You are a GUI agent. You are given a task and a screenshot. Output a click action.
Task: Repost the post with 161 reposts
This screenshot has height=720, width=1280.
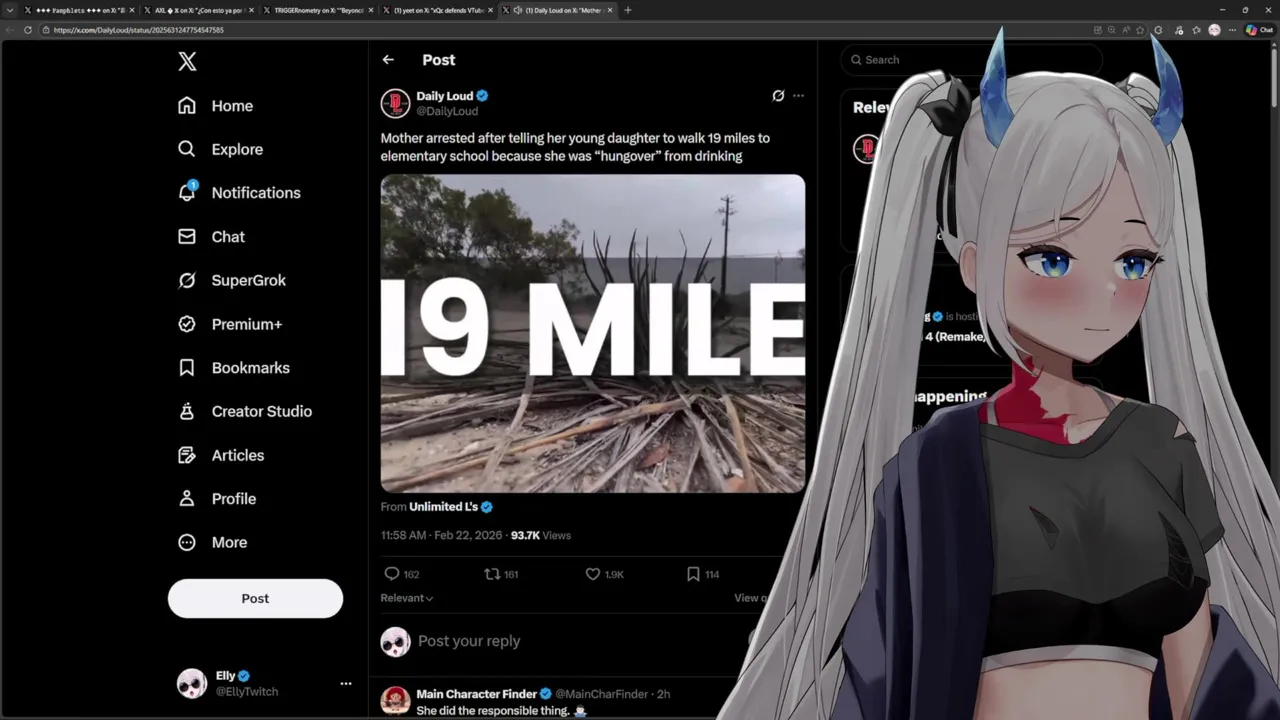click(x=501, y=574)
